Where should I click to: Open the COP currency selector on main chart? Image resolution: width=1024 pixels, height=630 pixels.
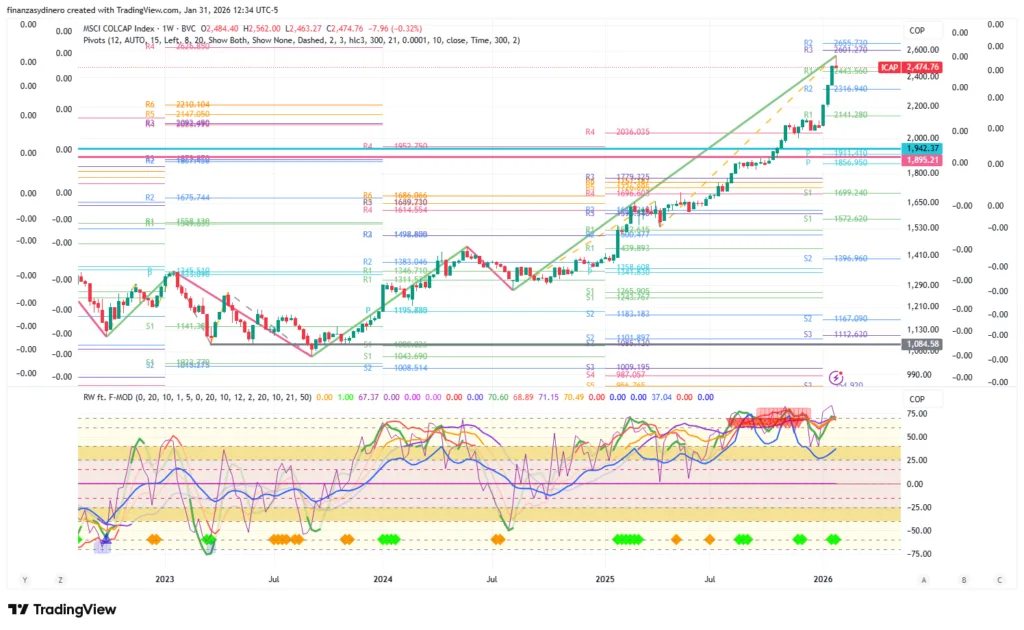[x=918, y=30]
